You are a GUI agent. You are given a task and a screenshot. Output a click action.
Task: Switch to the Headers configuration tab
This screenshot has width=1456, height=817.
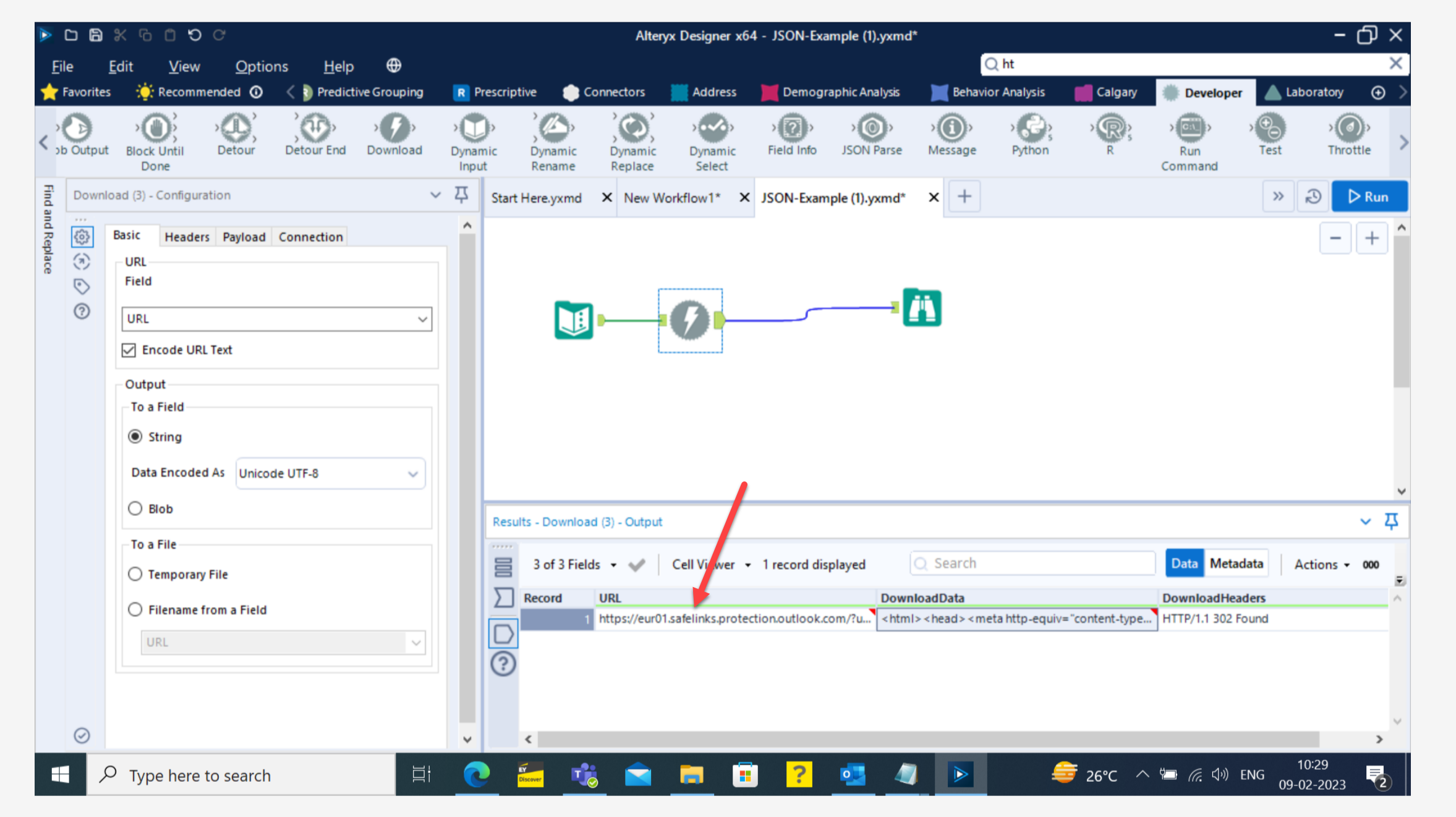pyautogui.click(x=187, y=237)
